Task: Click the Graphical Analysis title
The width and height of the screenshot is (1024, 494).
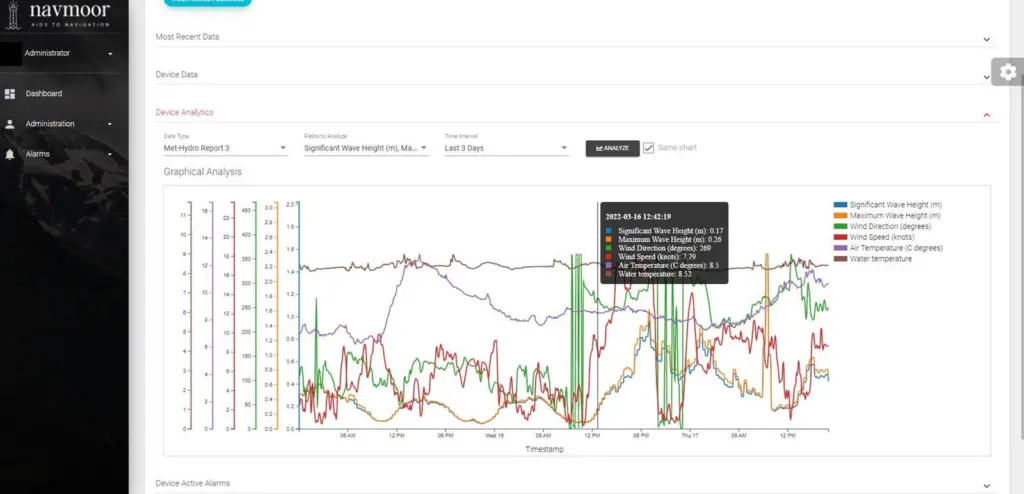Action: tap(202, 172)
